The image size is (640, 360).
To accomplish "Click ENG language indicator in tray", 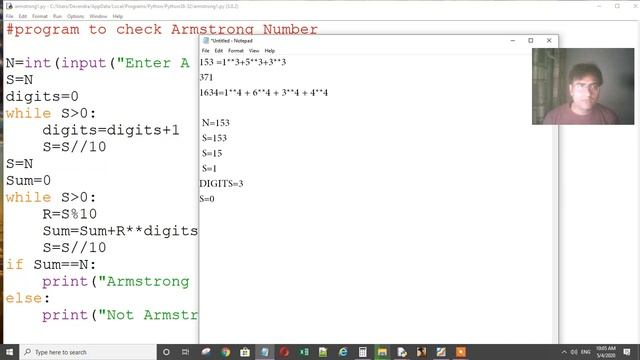I will click(586, 352).
